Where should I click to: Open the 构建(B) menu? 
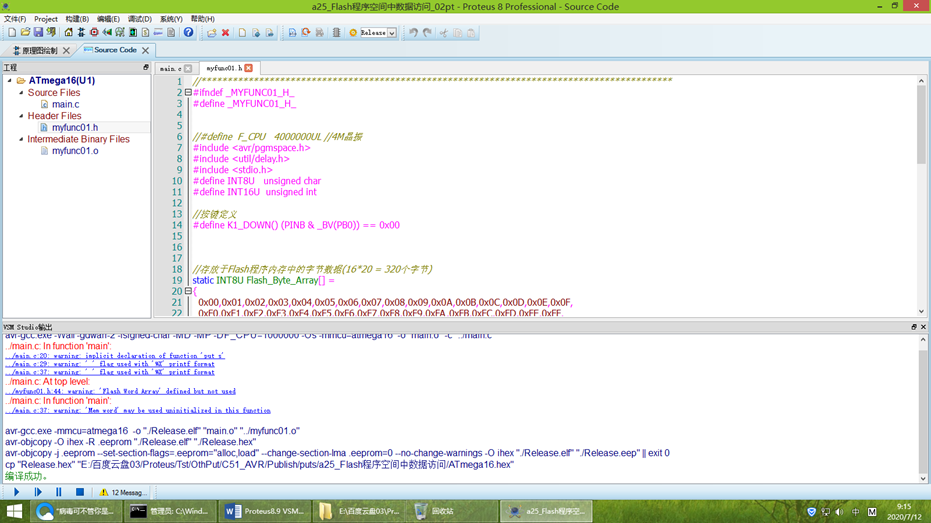(x=77, y=19)
